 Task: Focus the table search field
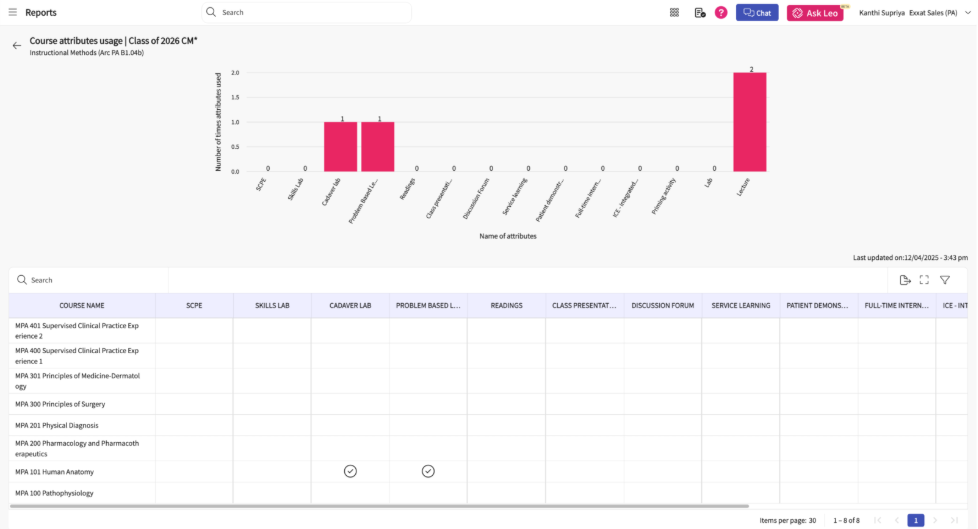[90, 280]
